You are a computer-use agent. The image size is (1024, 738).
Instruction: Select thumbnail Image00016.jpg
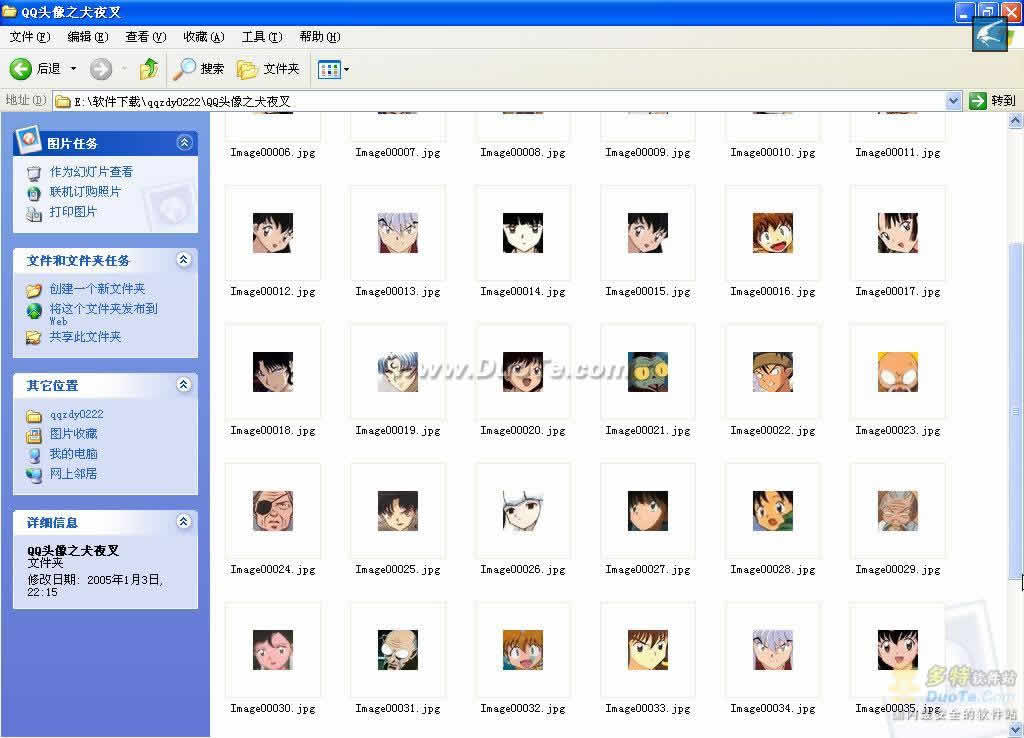point(773,233)
